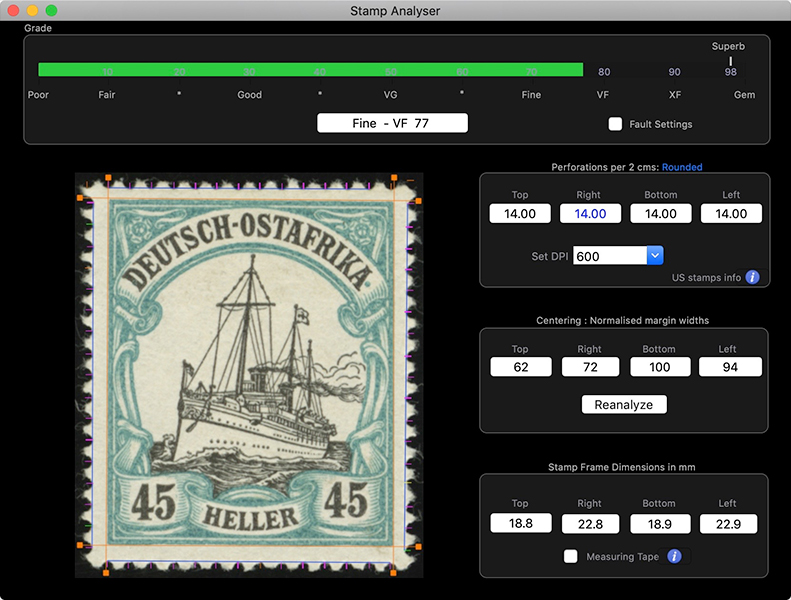791x600 pixels.
Task: Click the Left centering value 94
Action: click(730, 367)
